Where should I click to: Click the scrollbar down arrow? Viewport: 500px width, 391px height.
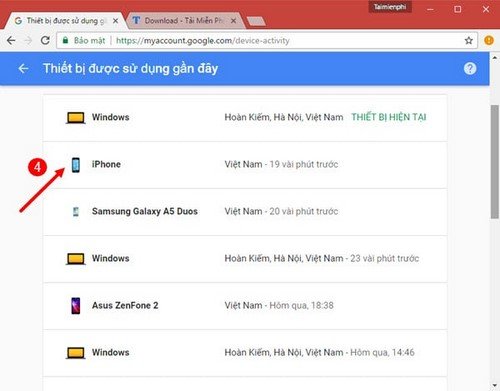click(495, 386)
